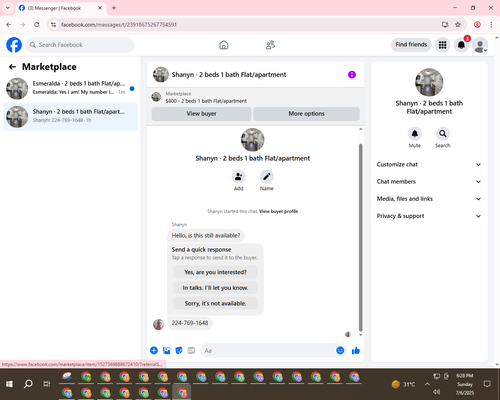Expand the Privacy & support section

click(x=429, y=216)
